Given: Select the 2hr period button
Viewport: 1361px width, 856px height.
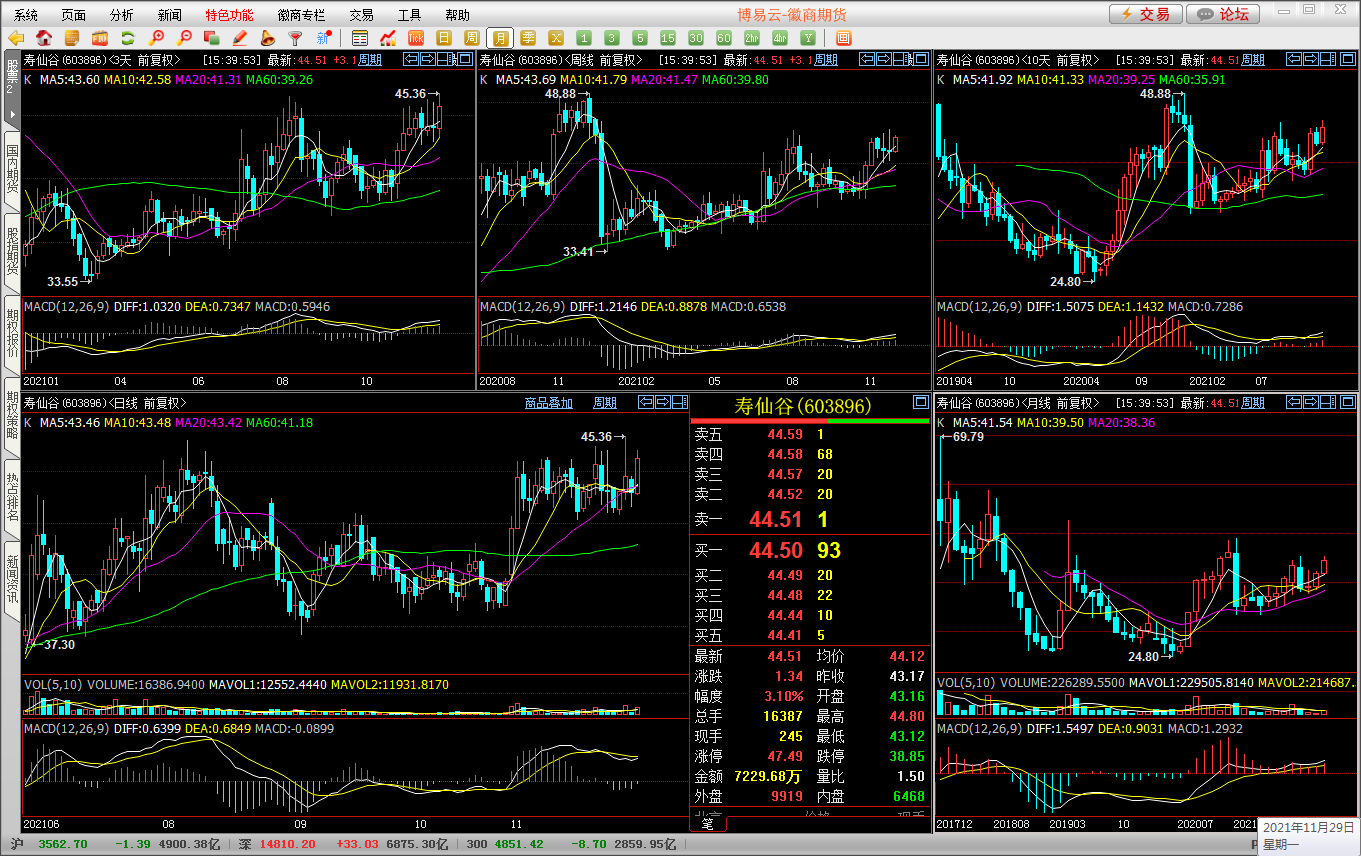Looking at the screenshot, I should [x=752, y=38].
